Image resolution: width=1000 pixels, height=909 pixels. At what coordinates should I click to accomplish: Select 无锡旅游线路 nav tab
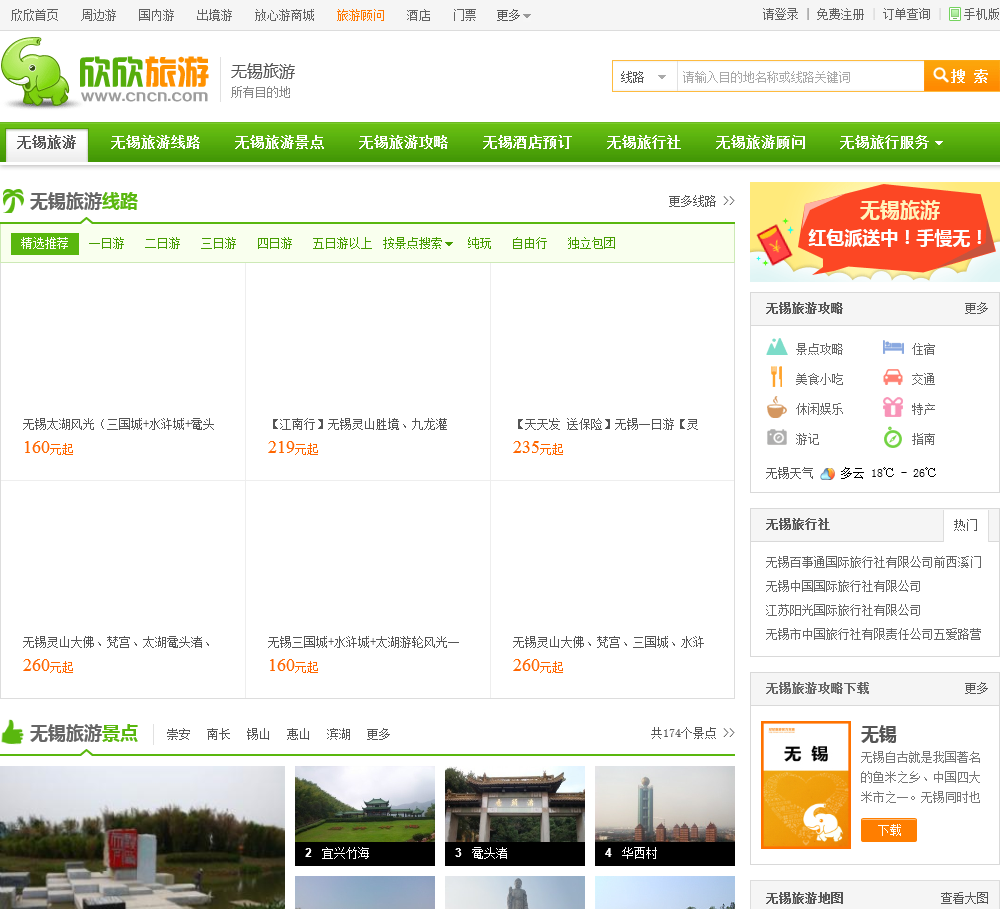click(x=155, y=142)
